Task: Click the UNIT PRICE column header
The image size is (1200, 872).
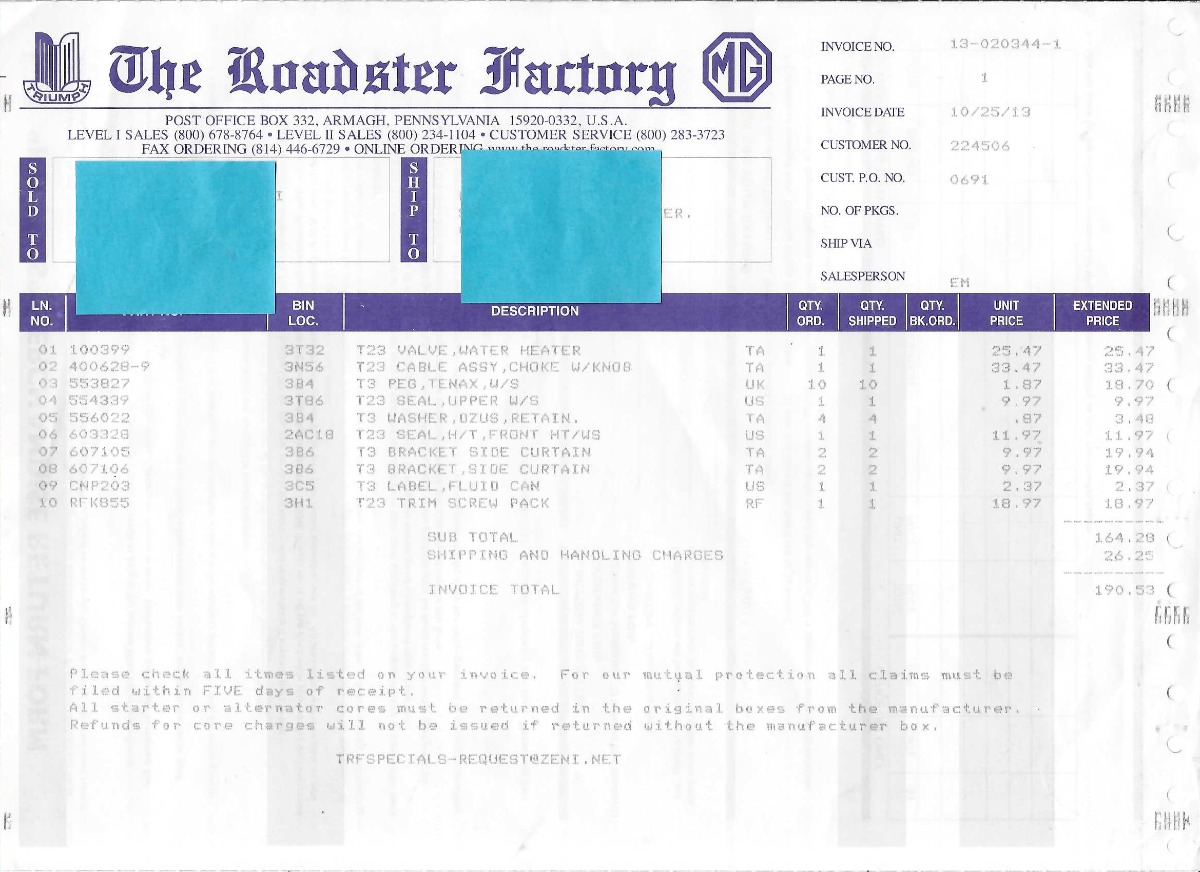Action: coord(1006,313)
